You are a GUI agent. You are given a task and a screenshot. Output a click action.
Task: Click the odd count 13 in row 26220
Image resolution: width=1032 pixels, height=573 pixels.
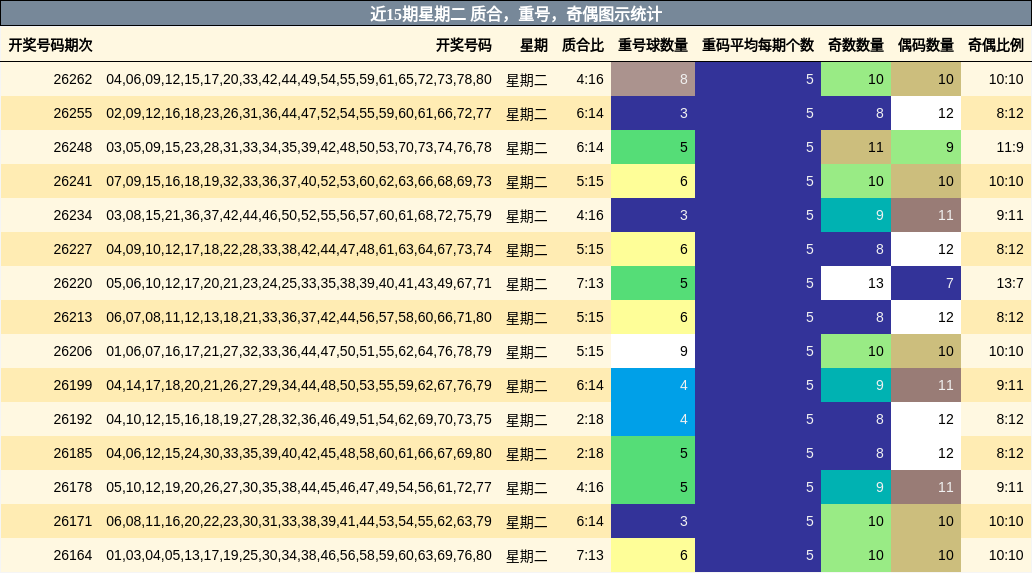pyautogui.click(x=856, y=283)
